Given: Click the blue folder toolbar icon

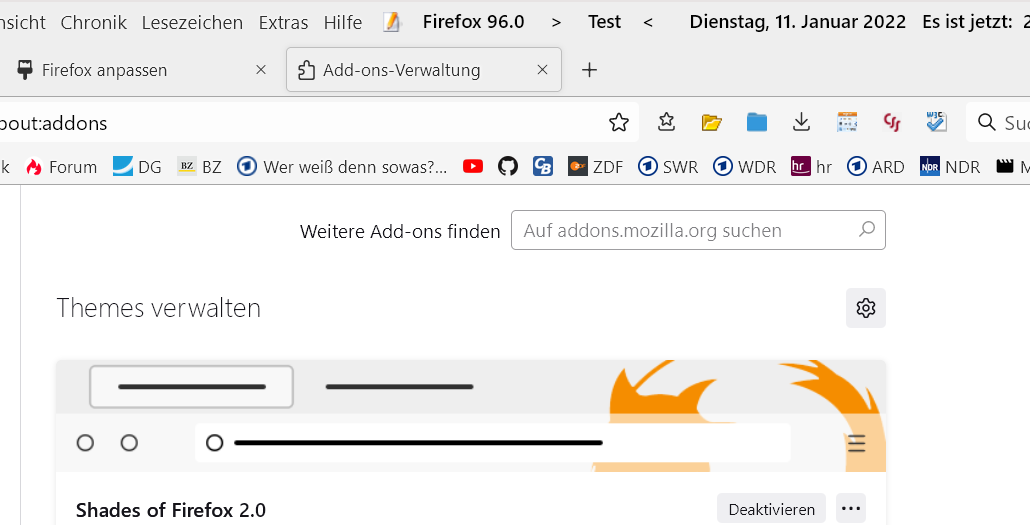Looking at the screenshot, I should click(757, 122).
